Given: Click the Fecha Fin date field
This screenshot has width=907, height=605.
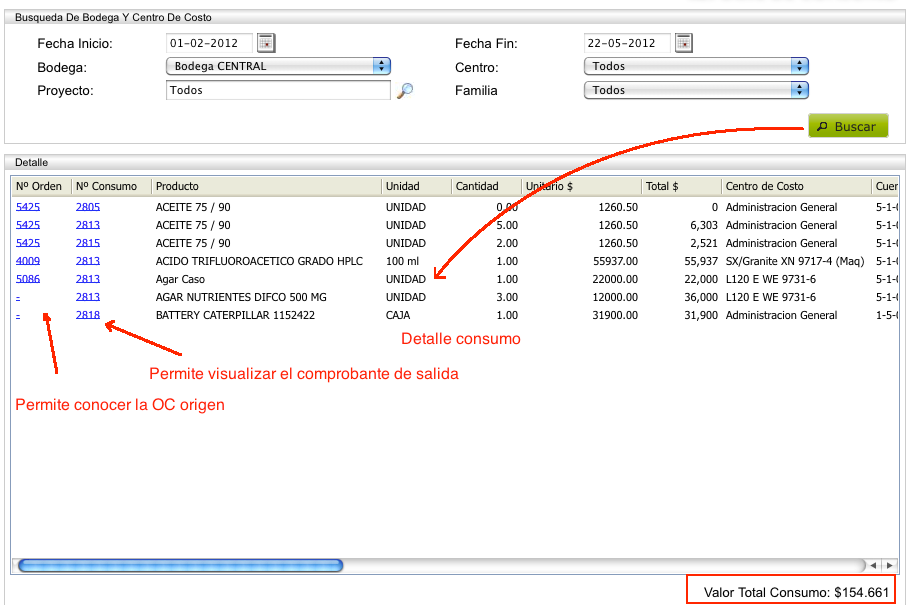Looking at the screenshot, I should tap(627, 43).
